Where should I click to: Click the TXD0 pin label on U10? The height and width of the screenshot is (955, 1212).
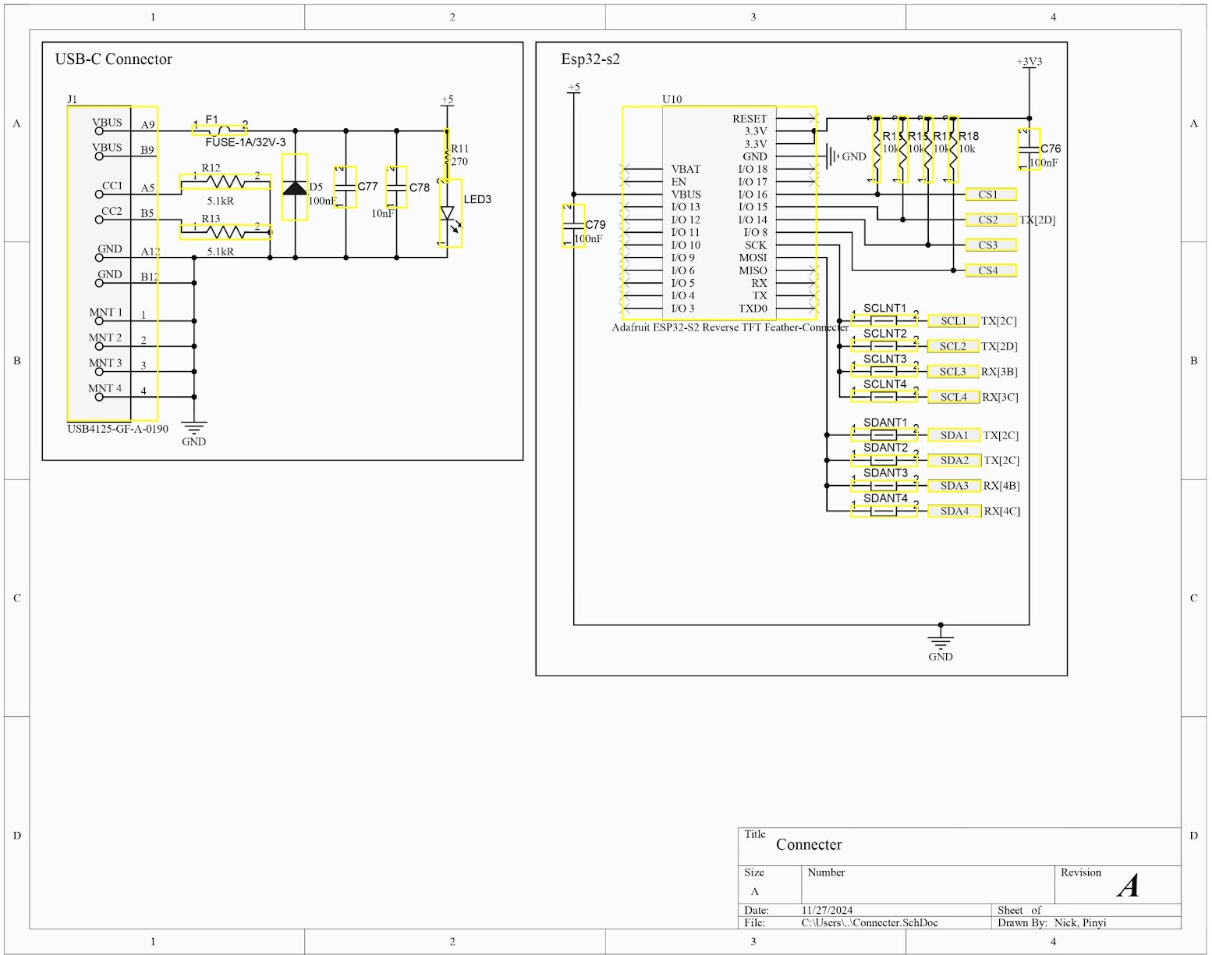point(753,309)
